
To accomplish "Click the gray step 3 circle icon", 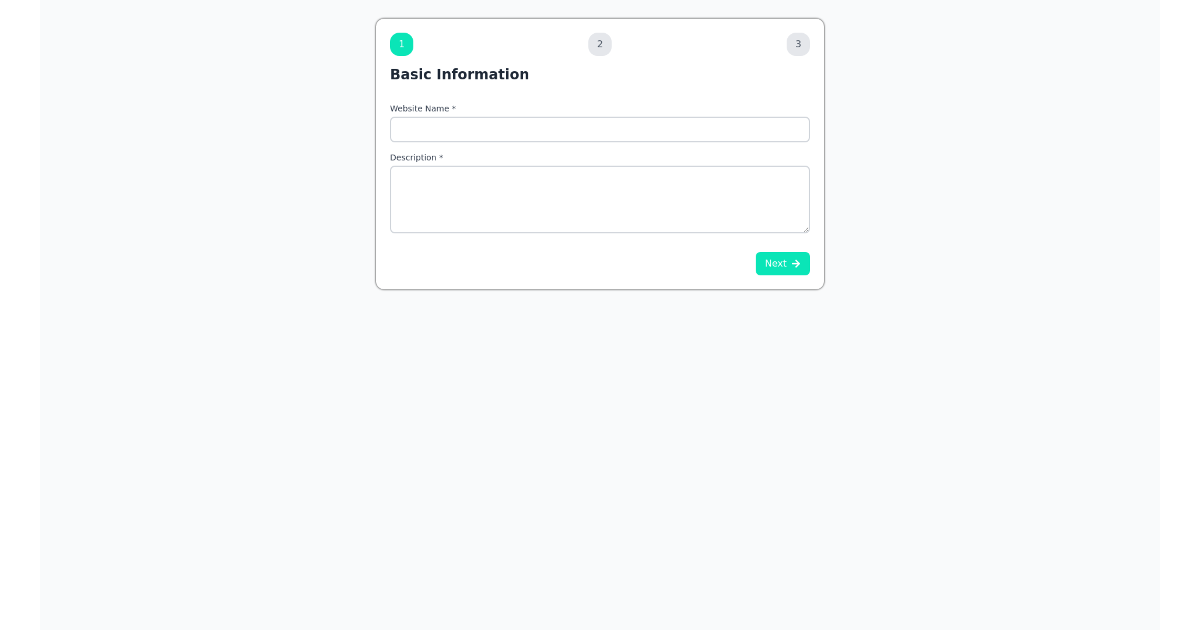I will [x=797, y=44].
